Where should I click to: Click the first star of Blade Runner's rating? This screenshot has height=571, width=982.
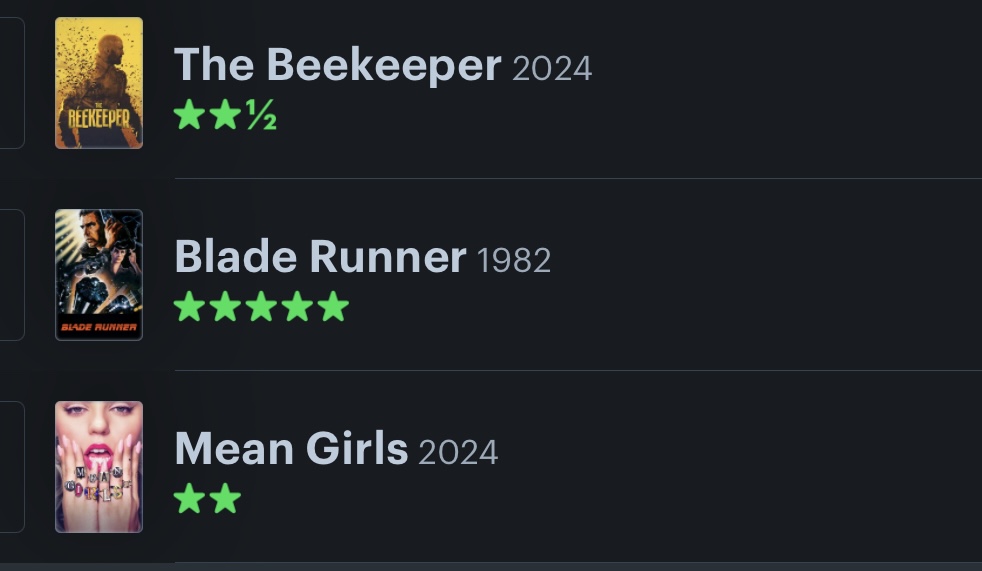[189, 307]
